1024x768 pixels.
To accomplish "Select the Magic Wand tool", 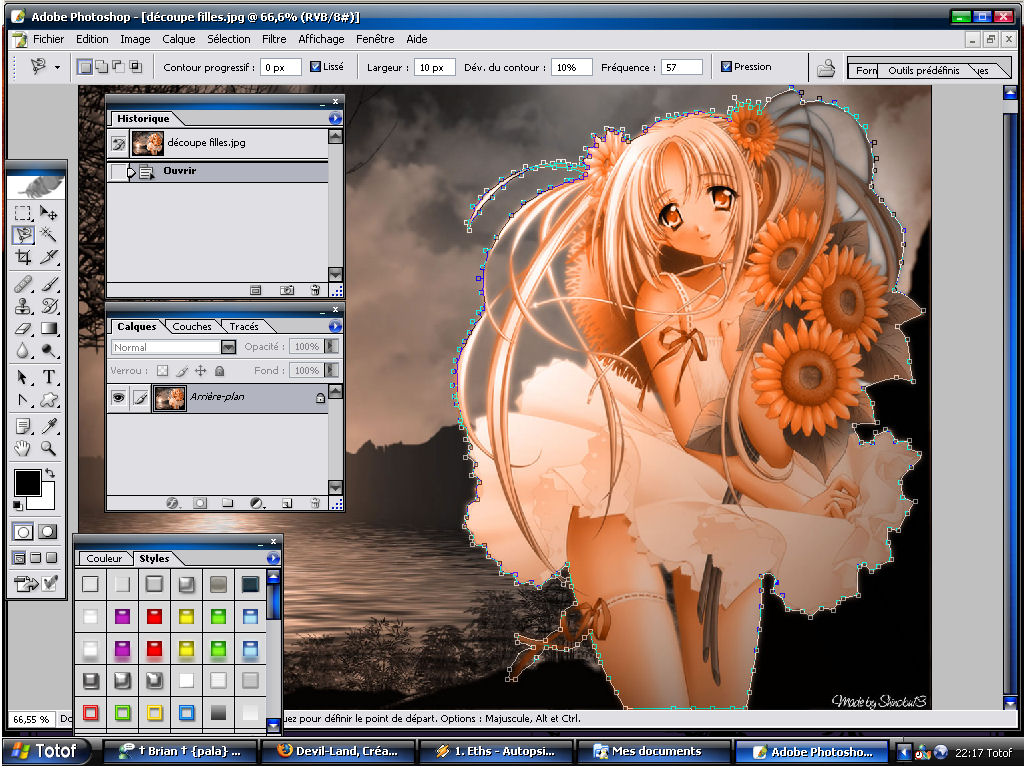I will (x=48, y=234).
